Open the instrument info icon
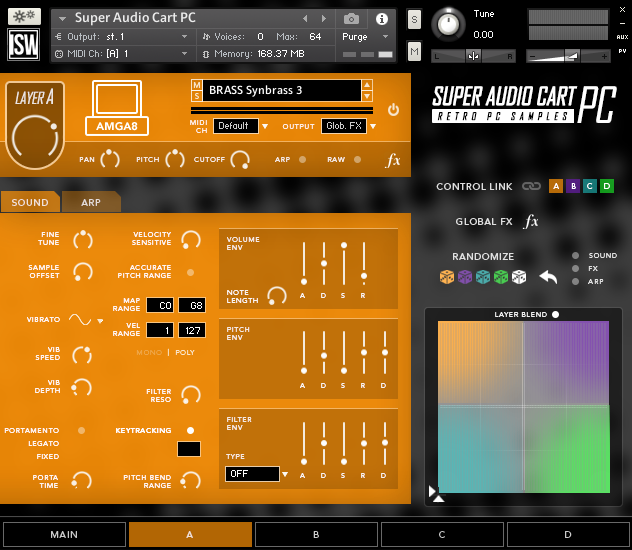The image size is (632, 550). pos(382,19)
